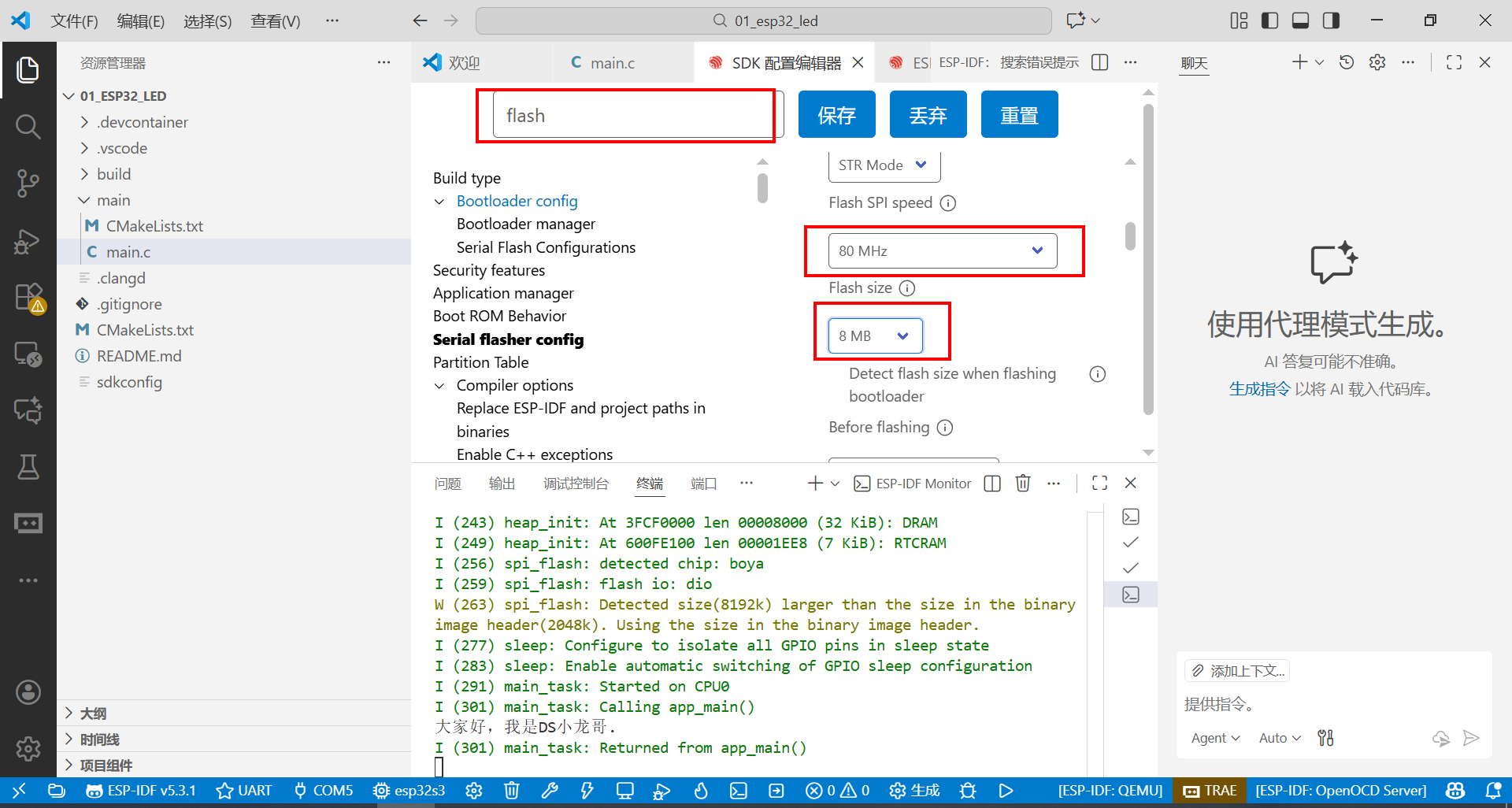Open the STR Mode dropdown
Viewport: 1512px width, 808px height.
[884, 165]
